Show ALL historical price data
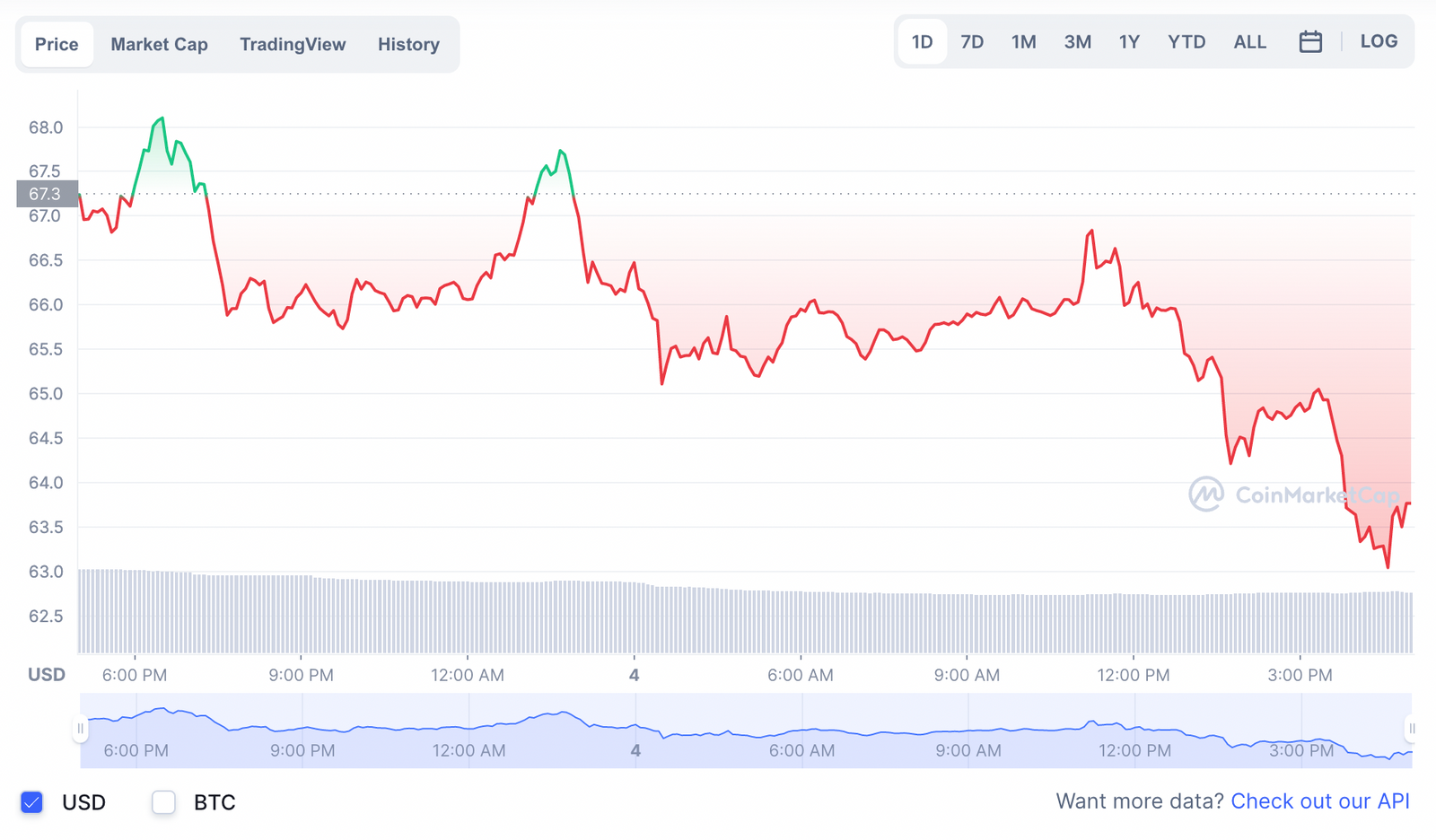1436x840 pixels. coord(1249,41)
